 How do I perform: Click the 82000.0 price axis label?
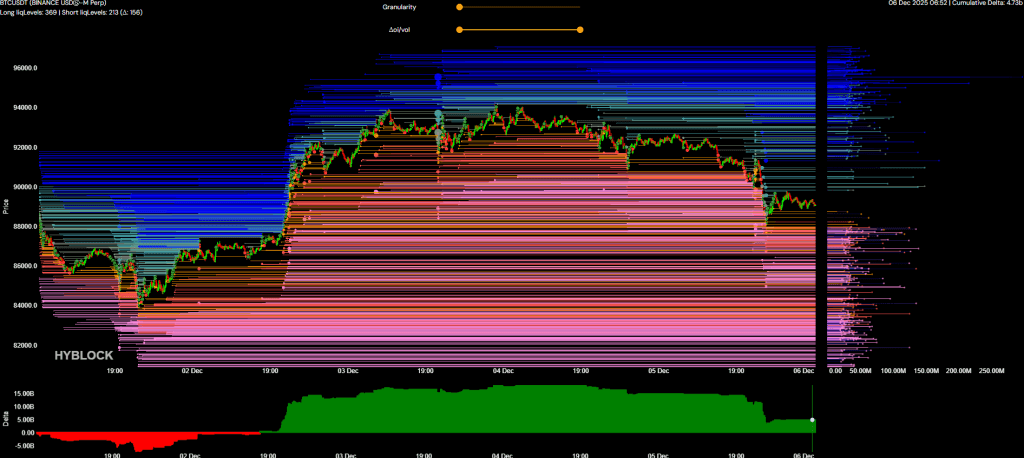coord(25,345)
